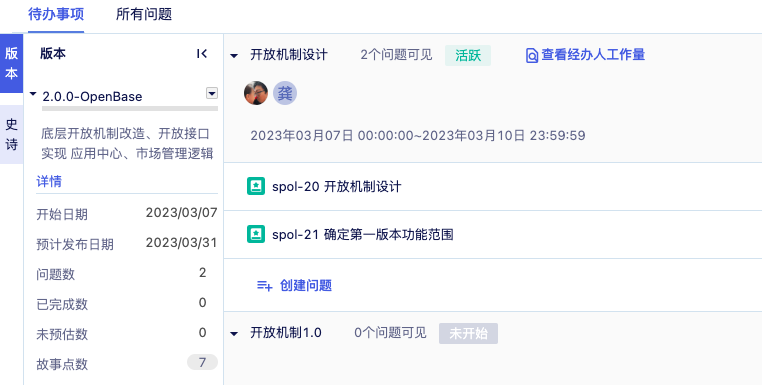Click the 未开始 status tag
762x385 pixels.
tap(468, 333)
